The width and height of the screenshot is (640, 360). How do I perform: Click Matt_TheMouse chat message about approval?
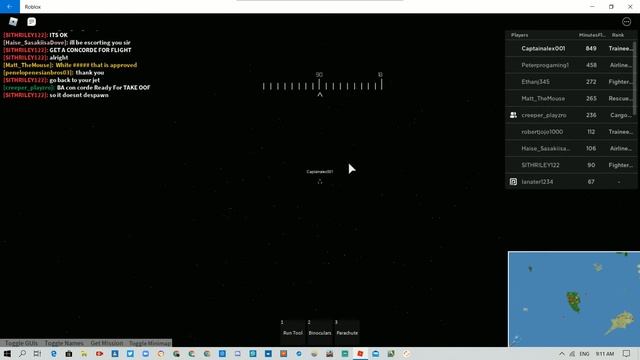[70, 65]
